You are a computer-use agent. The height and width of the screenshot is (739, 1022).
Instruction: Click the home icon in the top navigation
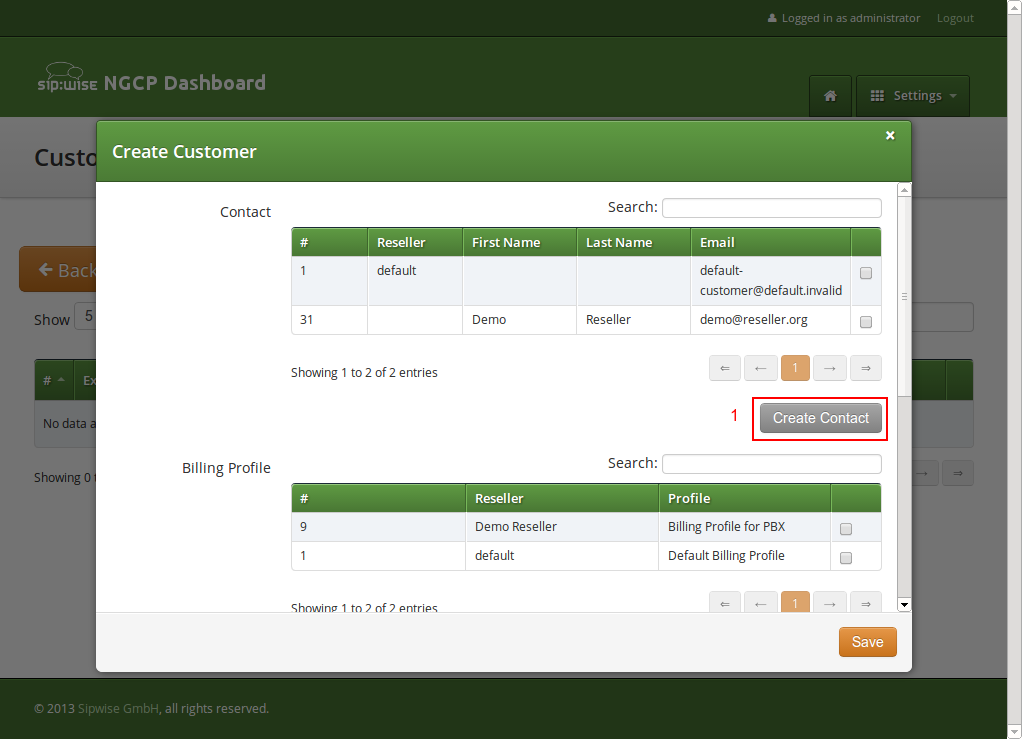click(x=830, y=95)
